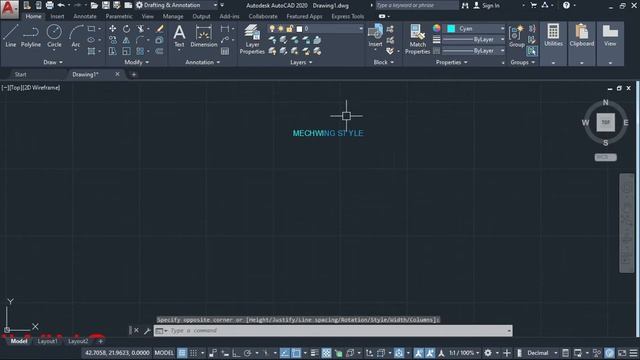Image resolution: width=640 pixels, height=360 pixels.
Task: Select the Copy tool in Modify panel
Action: [112, 40]
